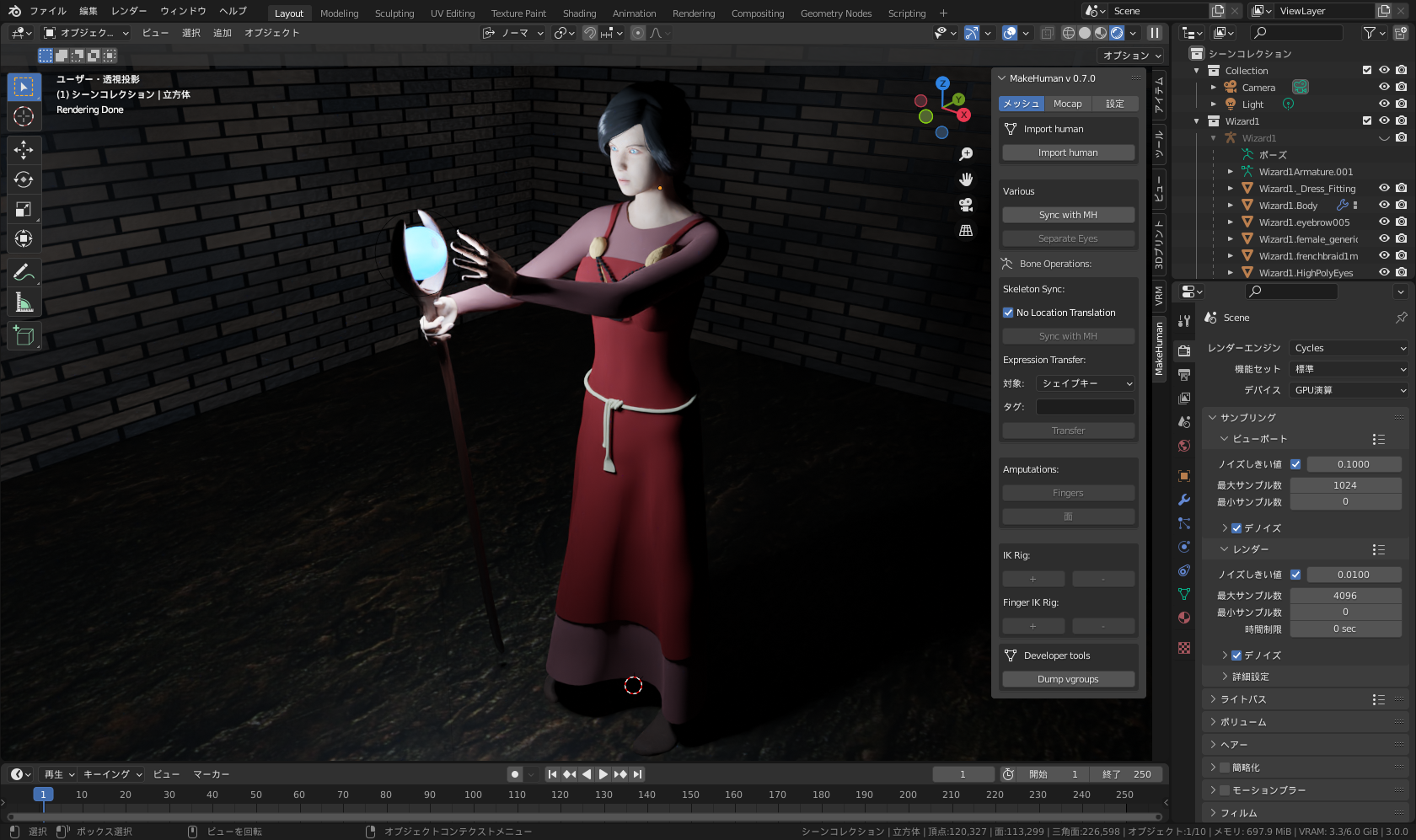1416x840 pixels.
Task: Switch to the Shading workspace tab
Action: coord(579,13)
